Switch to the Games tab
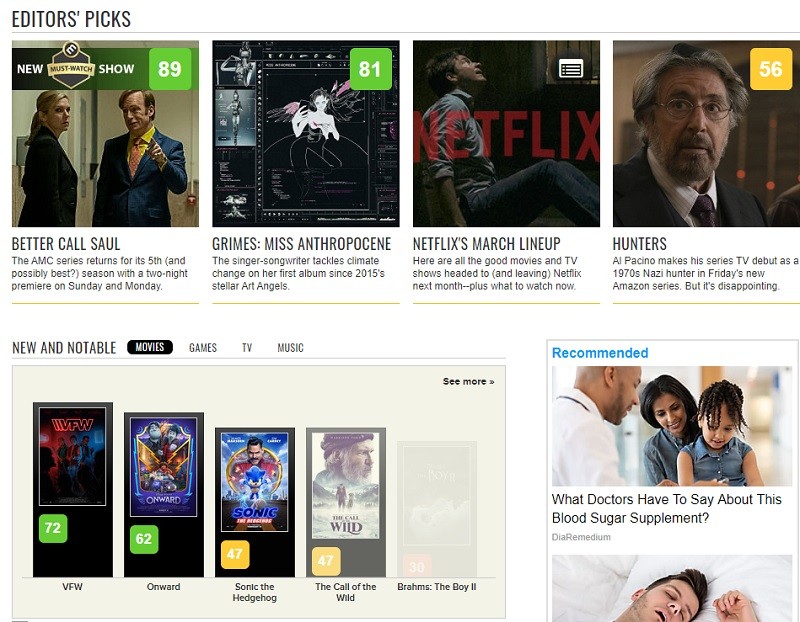The width and height of the screenshot is (800, 622). tap(203, 347)
